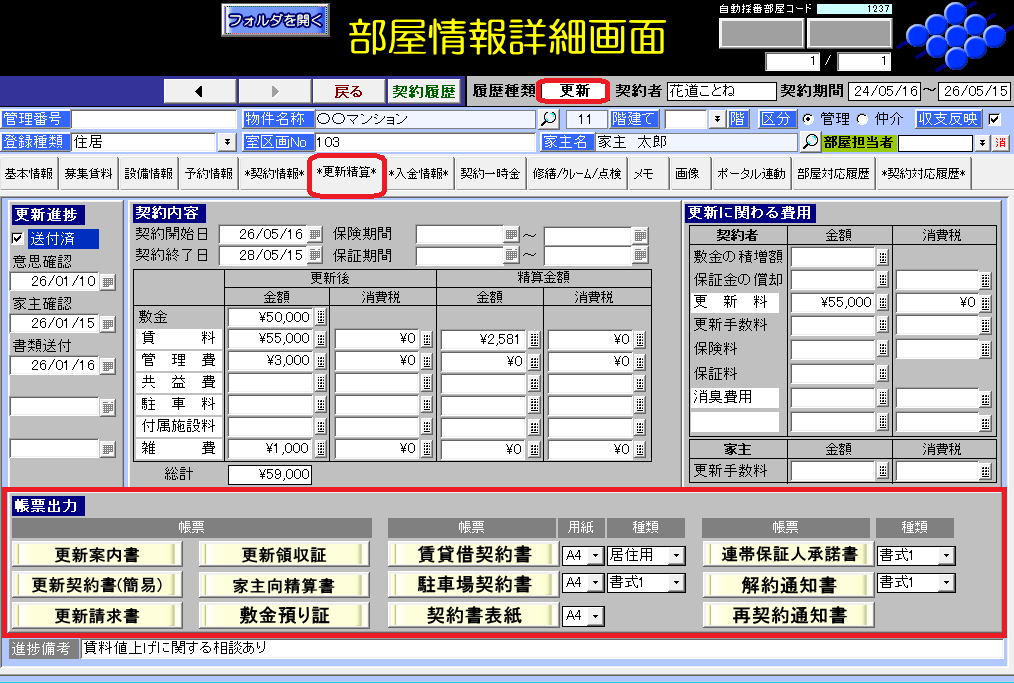Open calendar picker for 意思確認 date
The height and width of the screenshot is (683, 1014).
point(108,282)
